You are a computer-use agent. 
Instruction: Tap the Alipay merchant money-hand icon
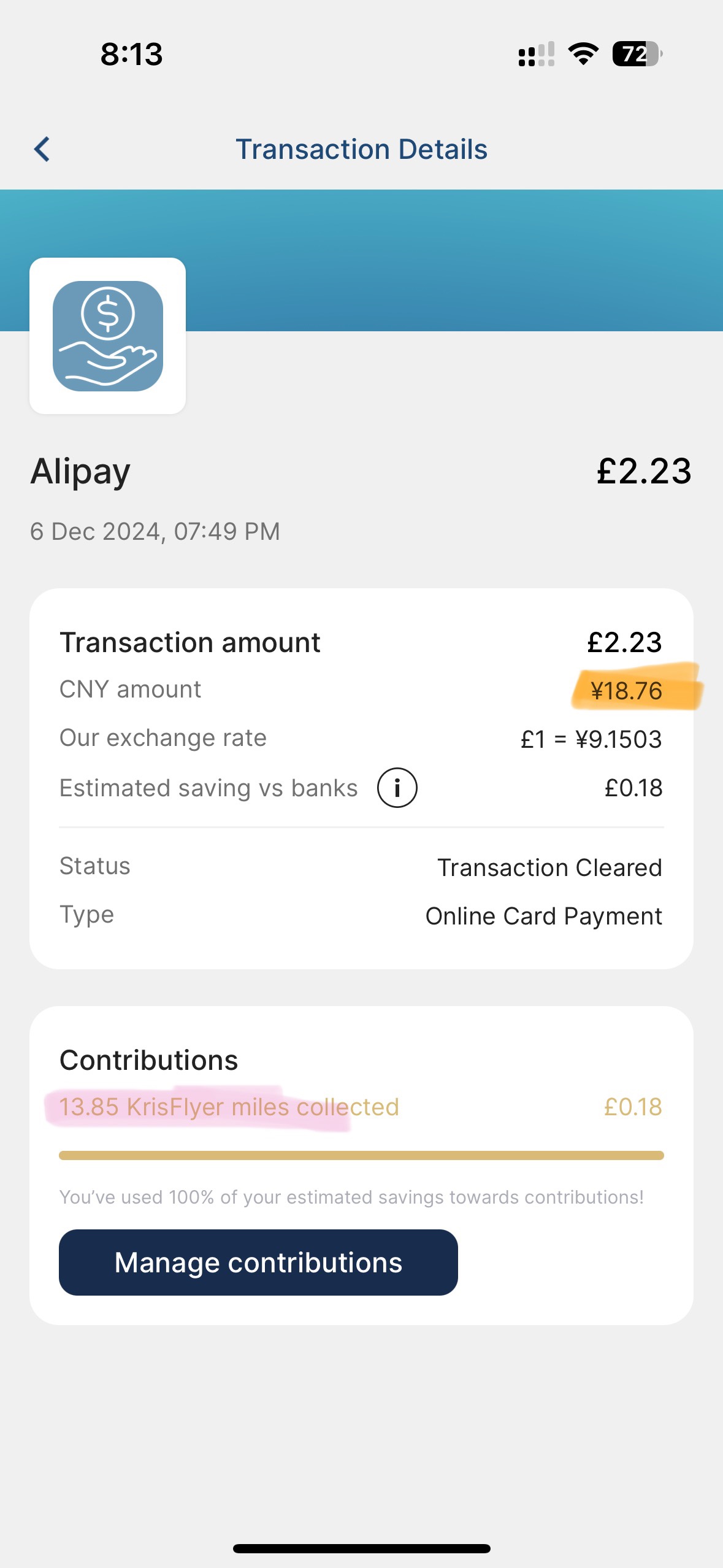108,336
